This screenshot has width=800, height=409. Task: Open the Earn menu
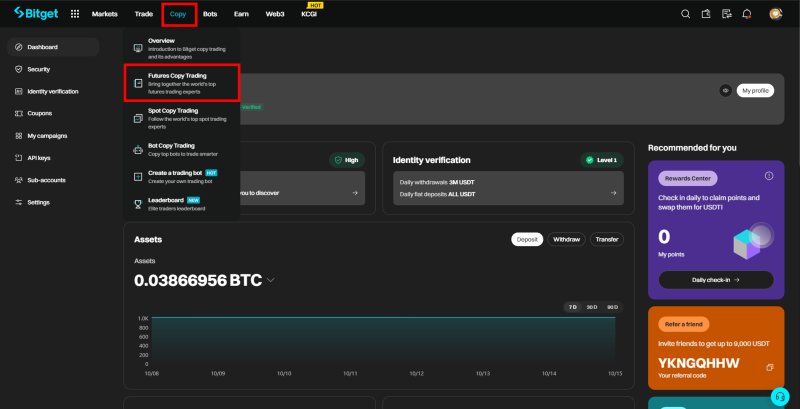click(x=241, y=14)
